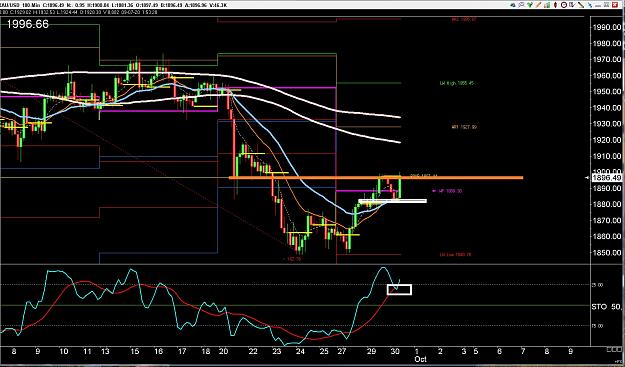The width and height of the screenshot is (625, 367).
Task: Click the date 13 on time axis
Action: (x=104, y=351)
